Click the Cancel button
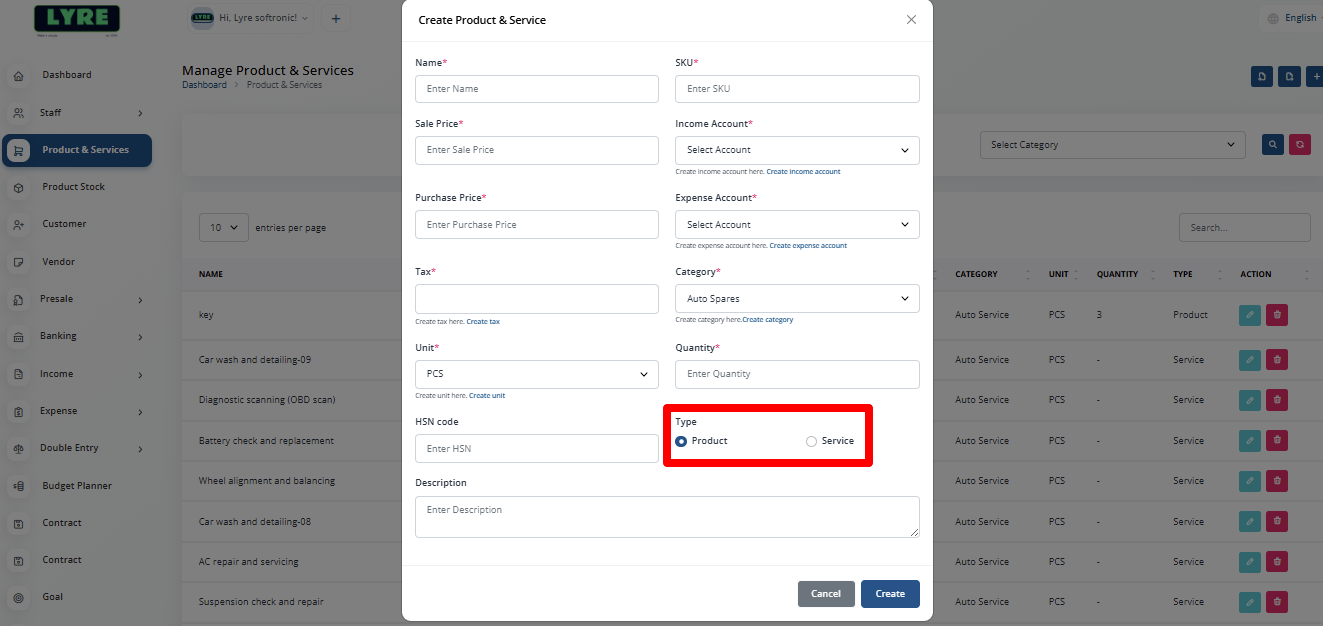1323x626 pixels. 826,594
